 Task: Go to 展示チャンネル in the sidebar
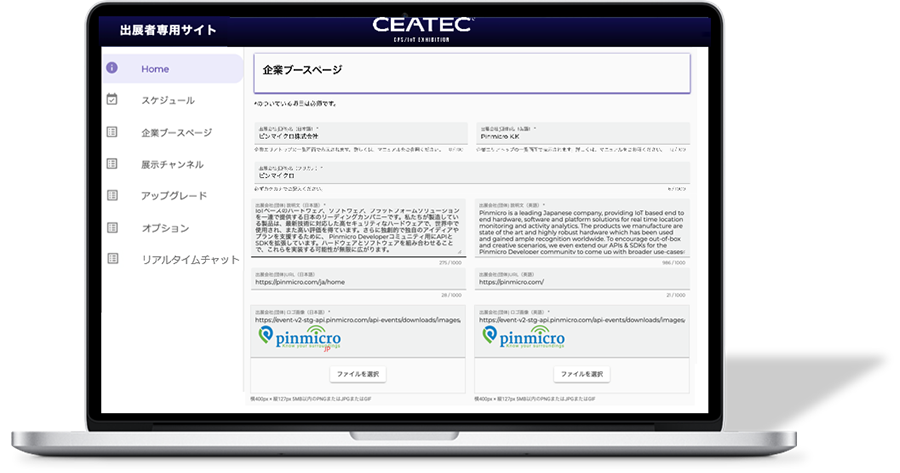[x=172, y=165]
